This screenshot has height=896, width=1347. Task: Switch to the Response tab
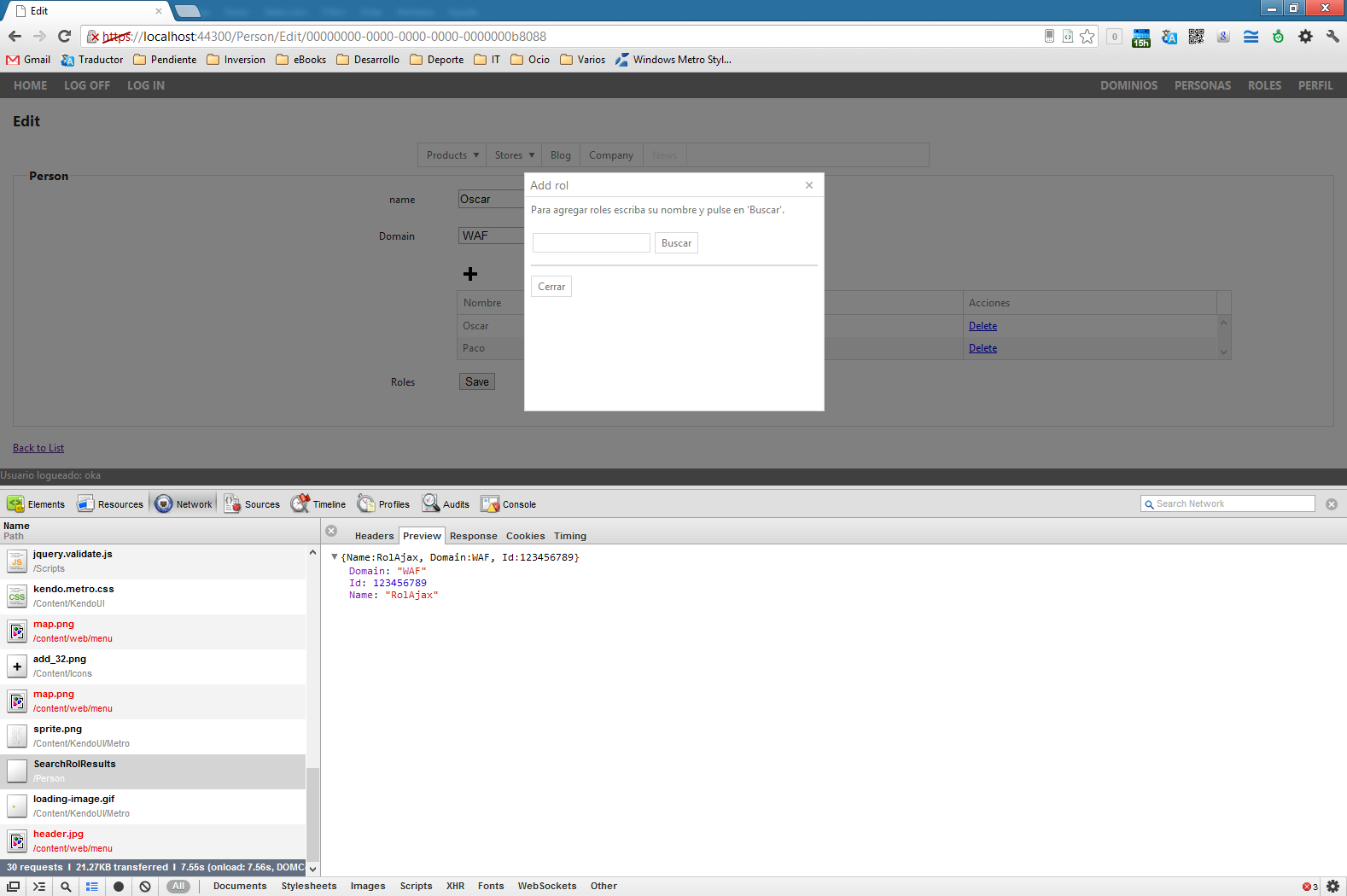pyautogui.click(x=474, y=536)
